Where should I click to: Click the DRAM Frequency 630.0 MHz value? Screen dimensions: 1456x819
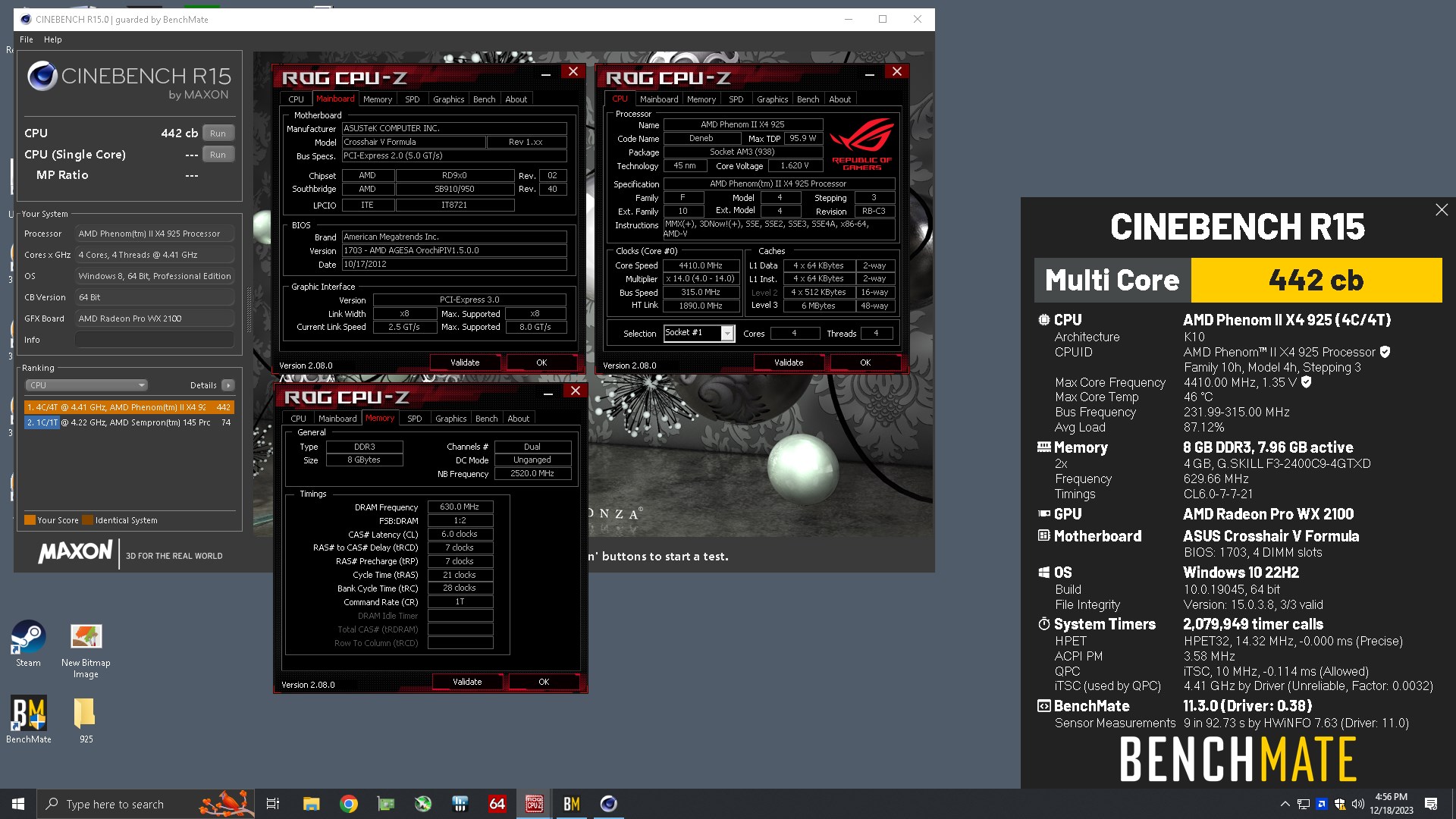pos(460,507)
